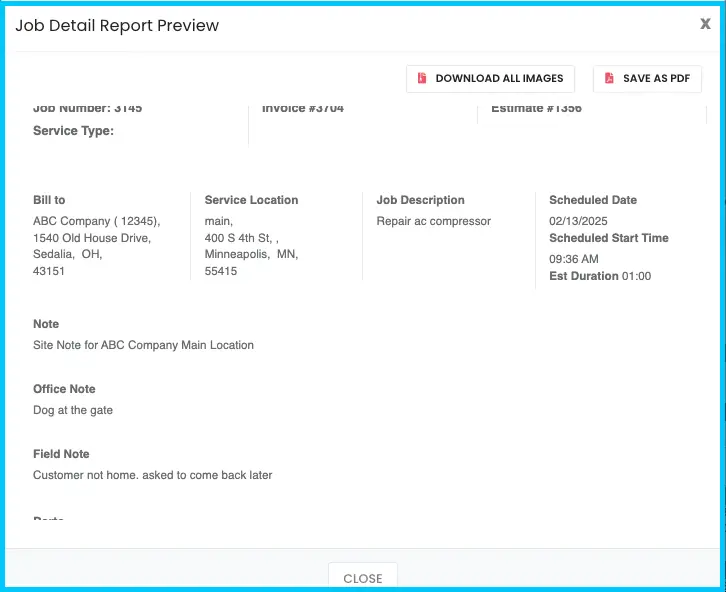The image size is (726, 592).
Task: Select Site Note for ABC Company text
Action: pyautogui.click(x=144, y=345)
